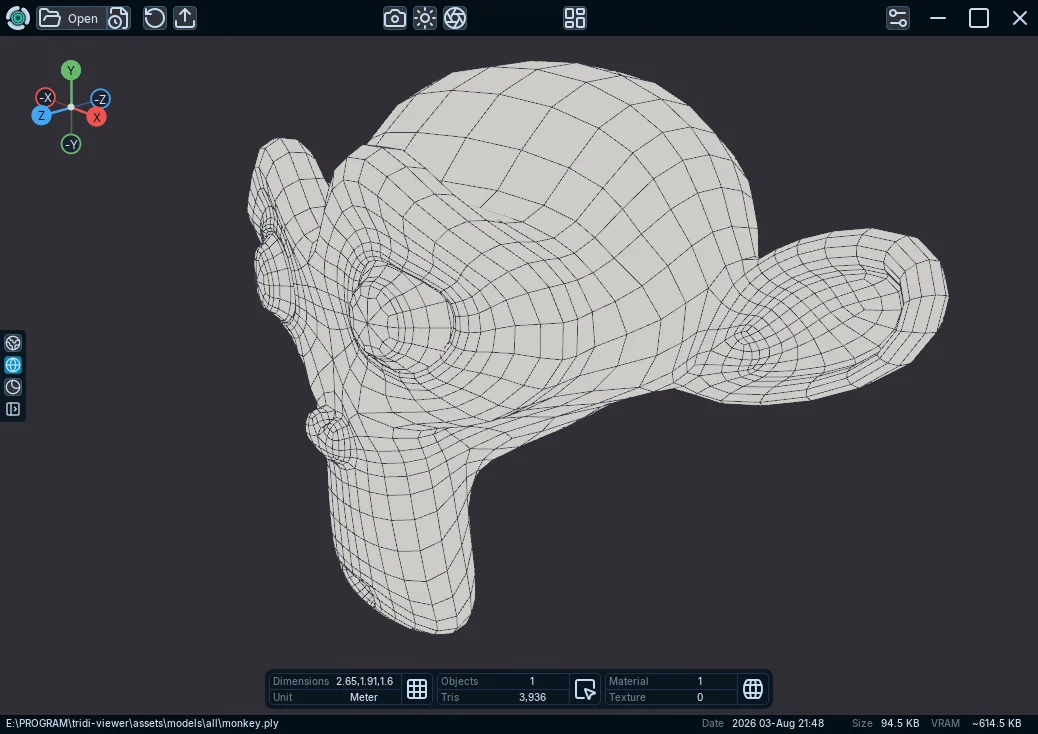Click the Z axis on gizmo
The height and width of the screenshot is (734, 1038).
pos(41,116)
